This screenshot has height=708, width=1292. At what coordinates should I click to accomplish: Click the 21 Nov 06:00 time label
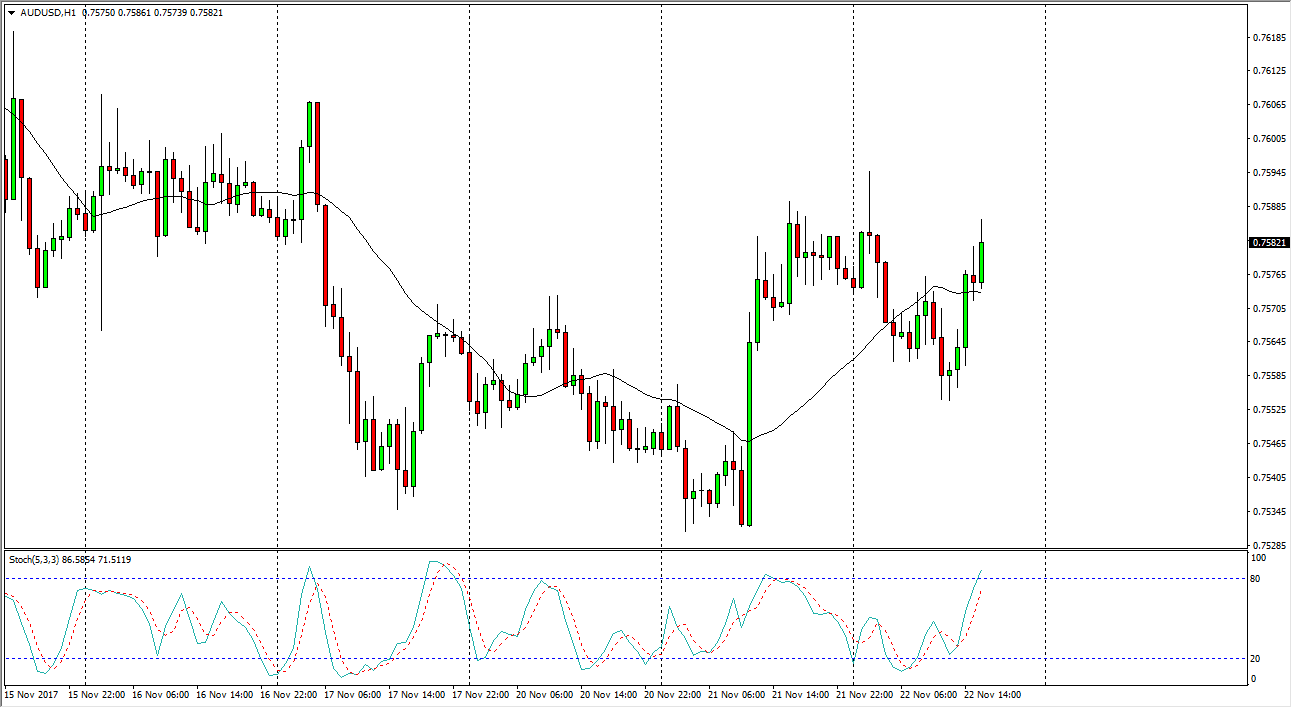(x=736, y=694)
